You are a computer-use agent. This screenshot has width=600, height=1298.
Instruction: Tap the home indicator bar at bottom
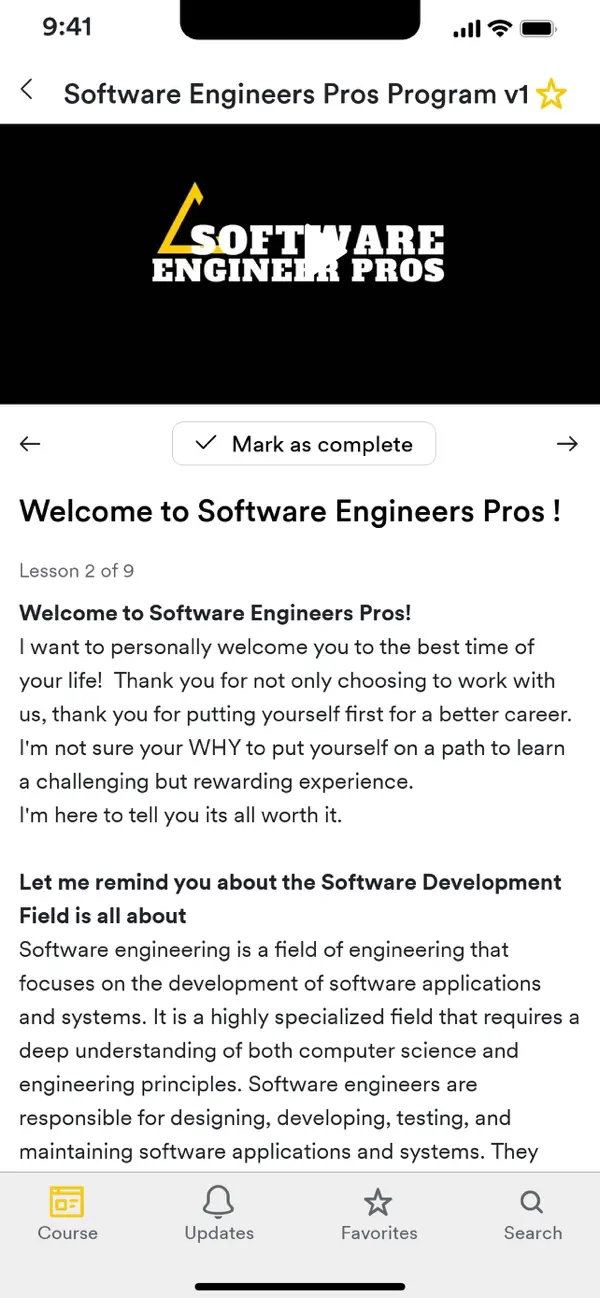[x=300, y=1287]
